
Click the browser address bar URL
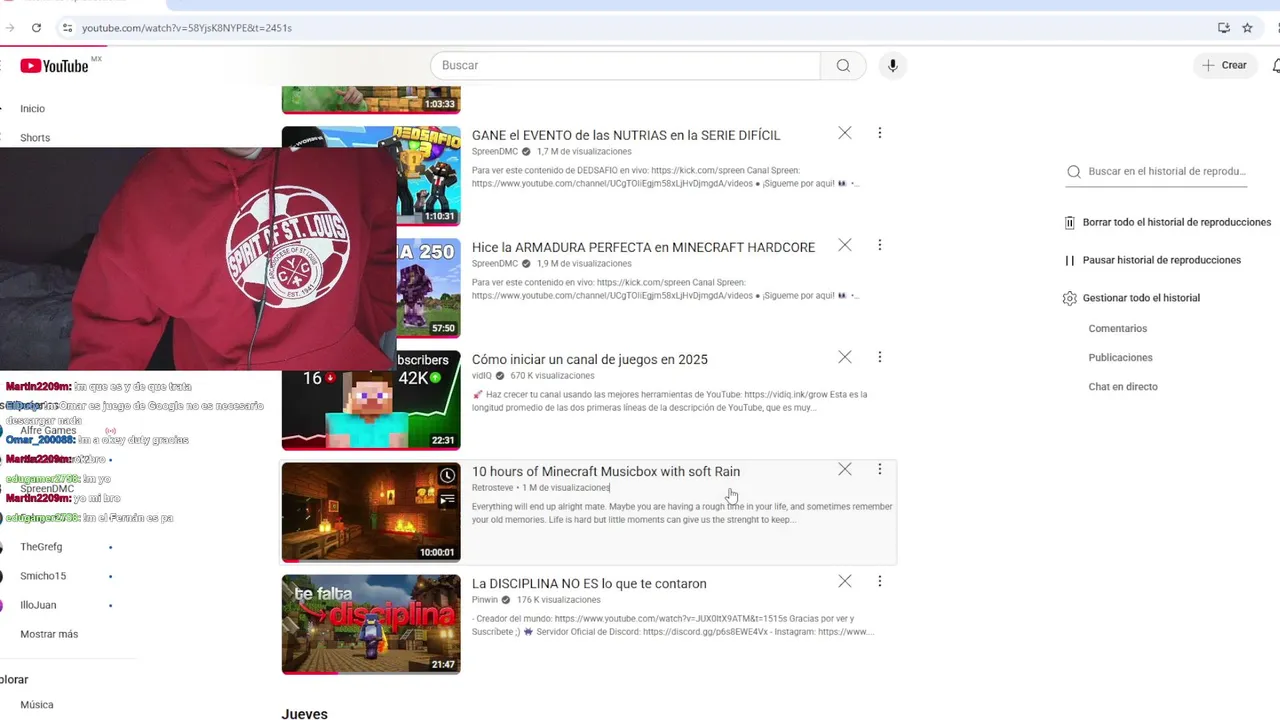coord(187,28)
